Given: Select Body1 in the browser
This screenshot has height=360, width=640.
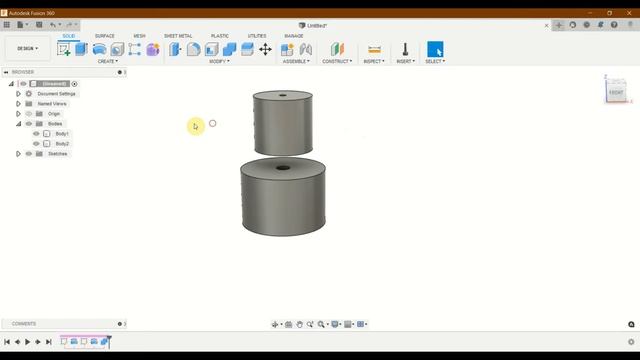Looking at the screenshot, I should pyautogui.click(x=62, y=134).
